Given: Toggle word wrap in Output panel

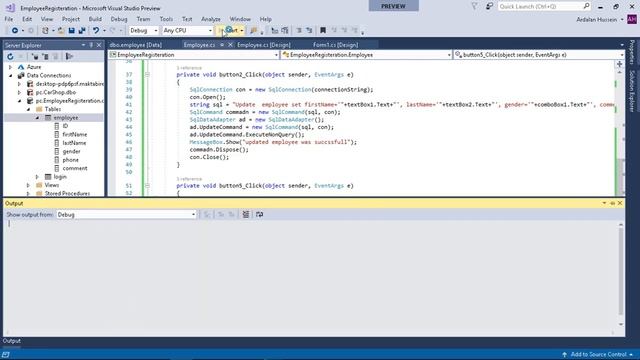Looking at the screenshot, I should point(260,215).
